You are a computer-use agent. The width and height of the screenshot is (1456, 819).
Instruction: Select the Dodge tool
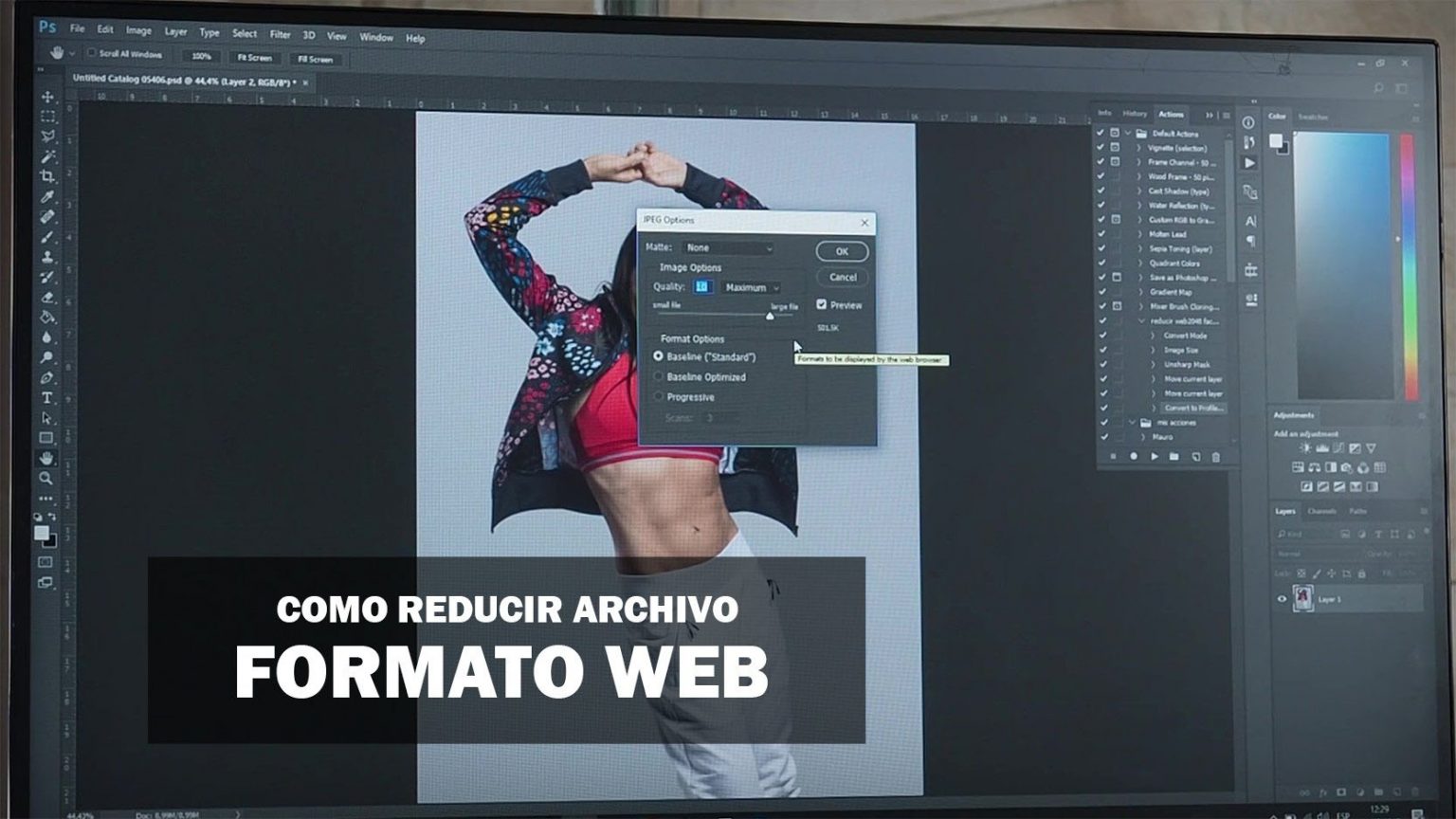pos(47,358)
